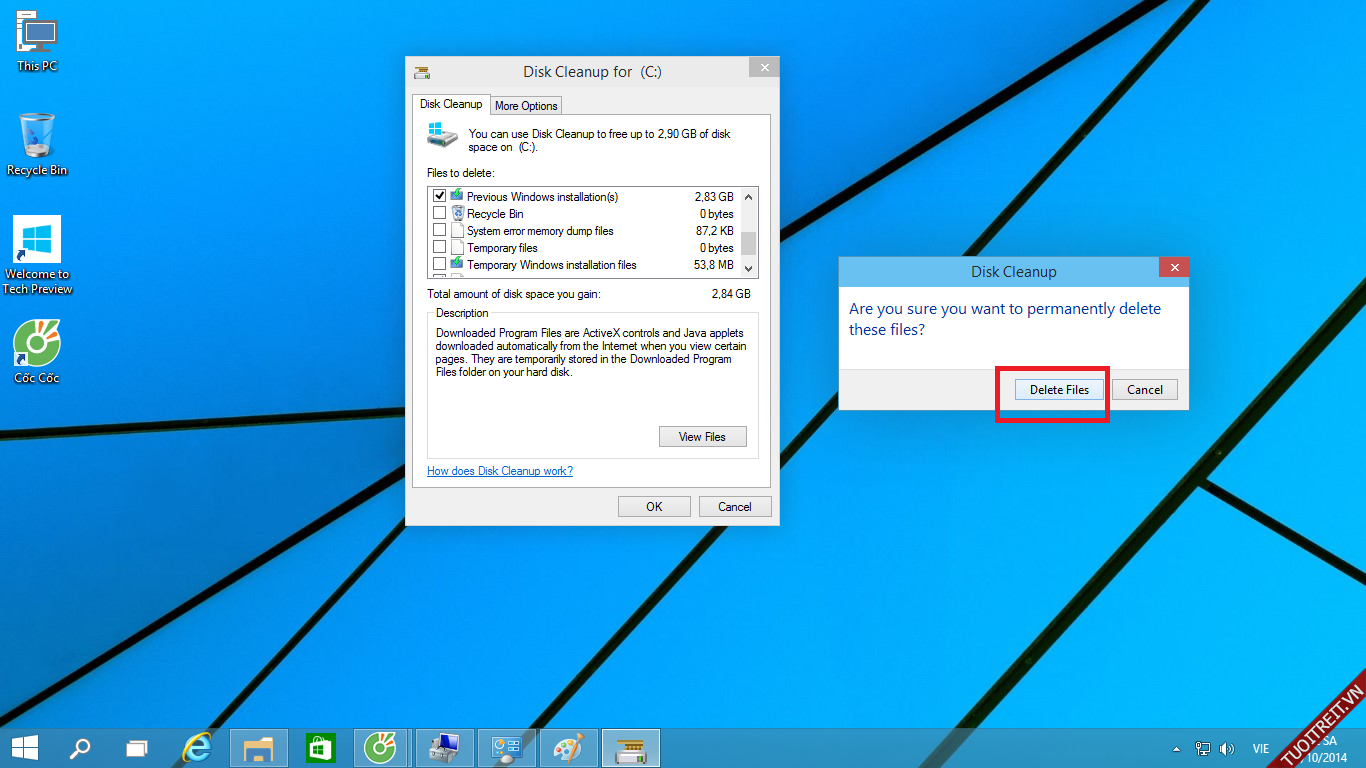Open the Start menu Windows logo
This screenshot has height=768, width=1366.
click(x=25, y=748)
